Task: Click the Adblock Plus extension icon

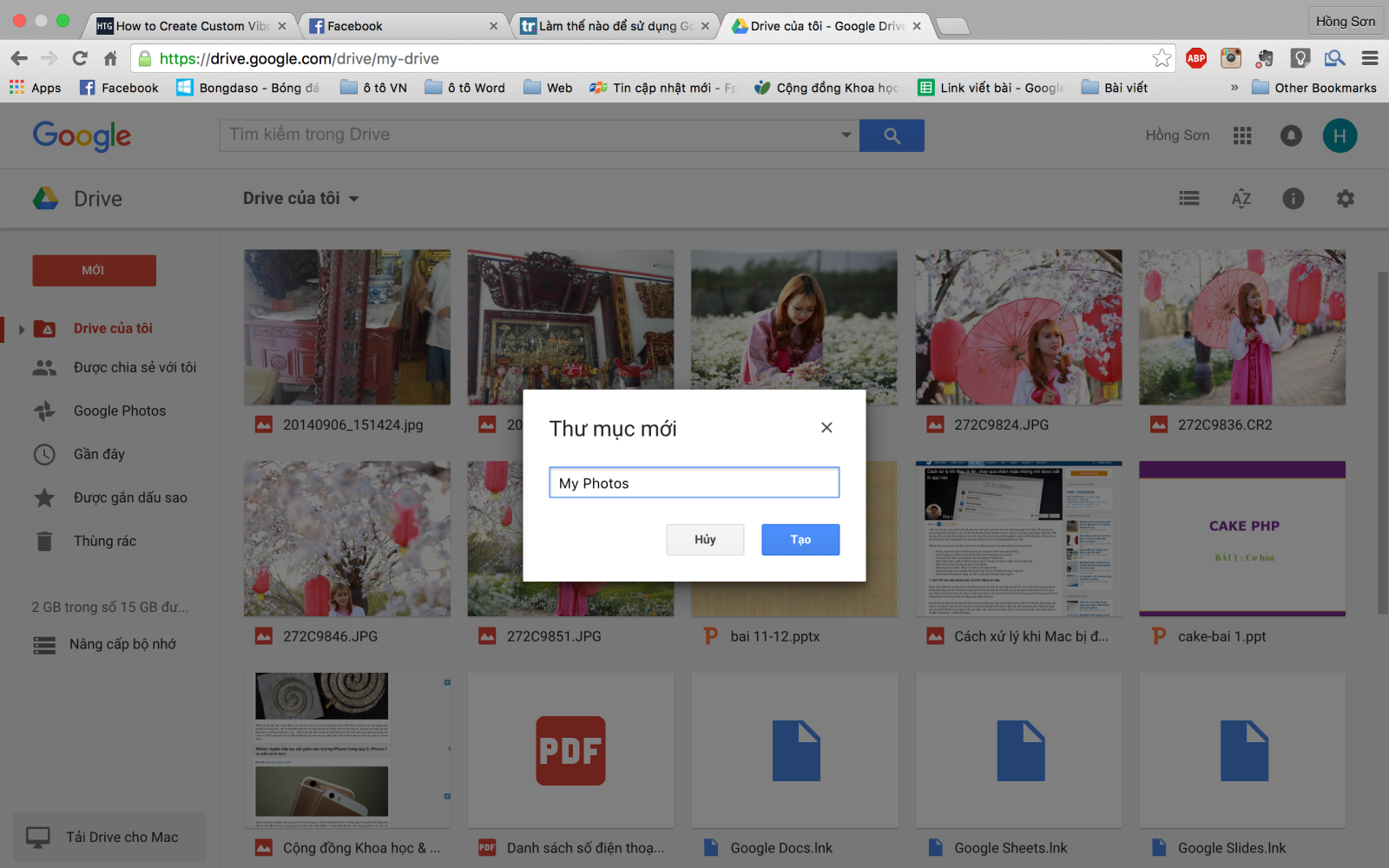Action: pyautogui.click(x=1197, y=58)
